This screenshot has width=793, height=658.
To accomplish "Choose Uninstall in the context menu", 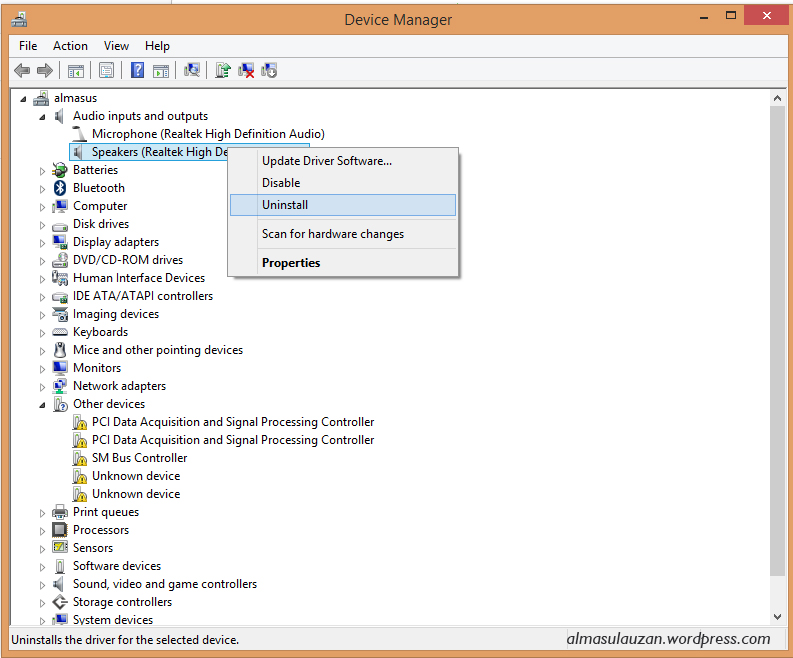I will [343, 205].
